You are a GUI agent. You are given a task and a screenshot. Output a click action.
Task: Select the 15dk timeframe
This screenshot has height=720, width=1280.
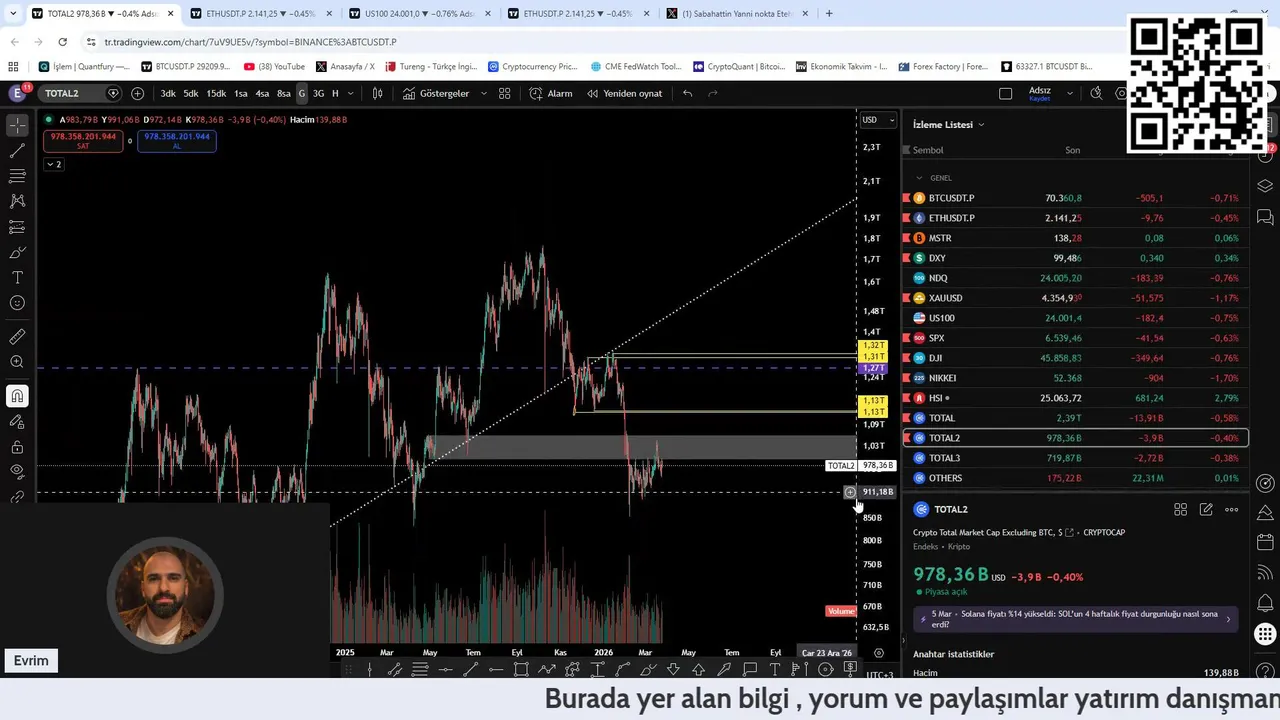click(216, 93)
